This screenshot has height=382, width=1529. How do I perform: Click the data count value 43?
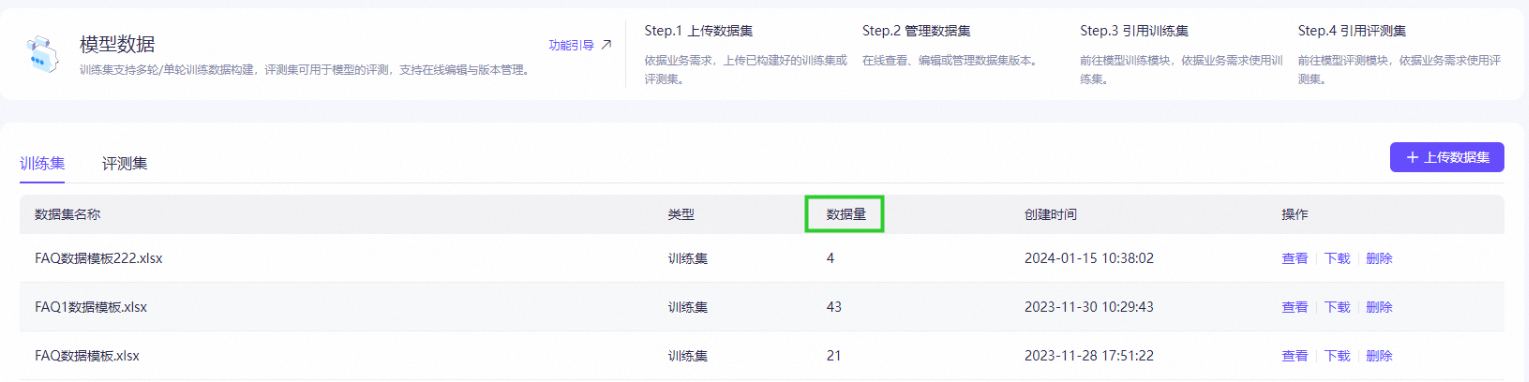834,307
